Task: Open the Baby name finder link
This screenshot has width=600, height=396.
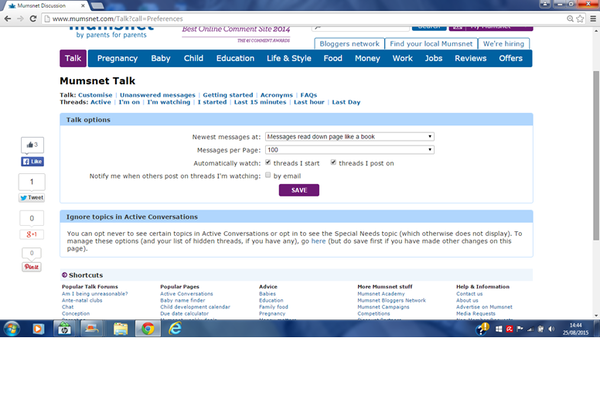Action: click(x=183, y=300)
